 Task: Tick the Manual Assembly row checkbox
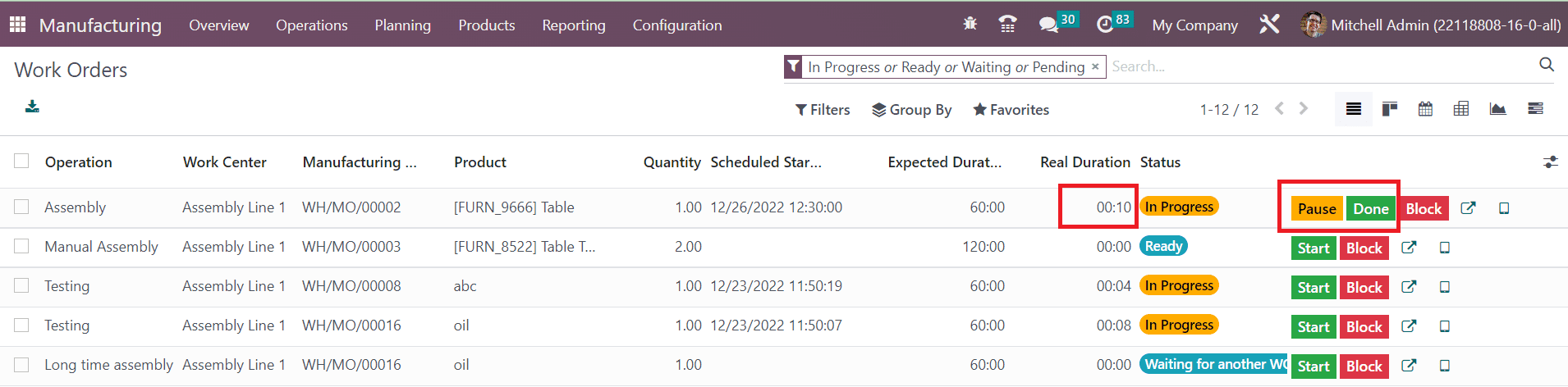pyautogui.click(x=21, y=246)
